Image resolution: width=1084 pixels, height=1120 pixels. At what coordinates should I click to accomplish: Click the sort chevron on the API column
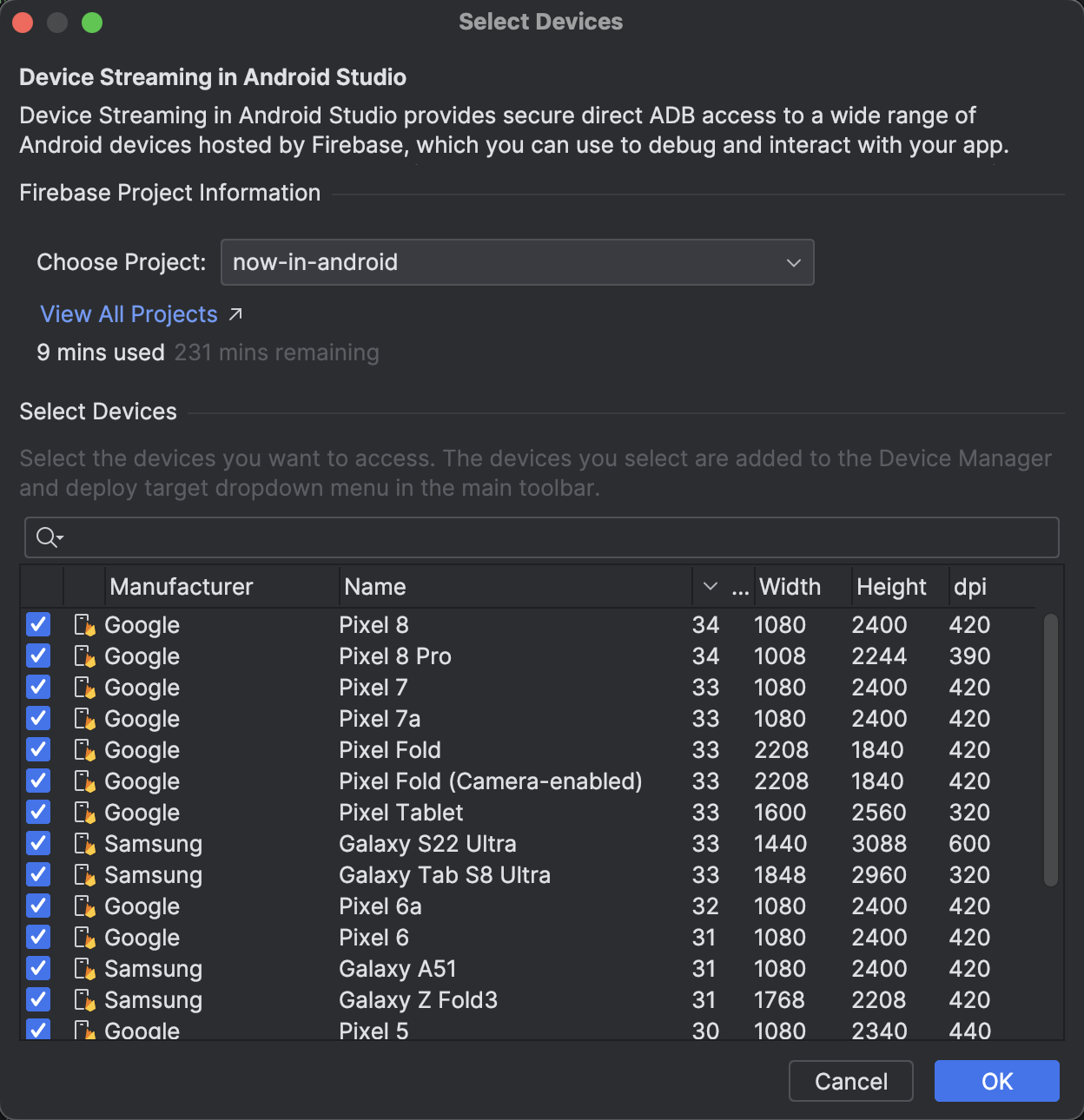710,586
